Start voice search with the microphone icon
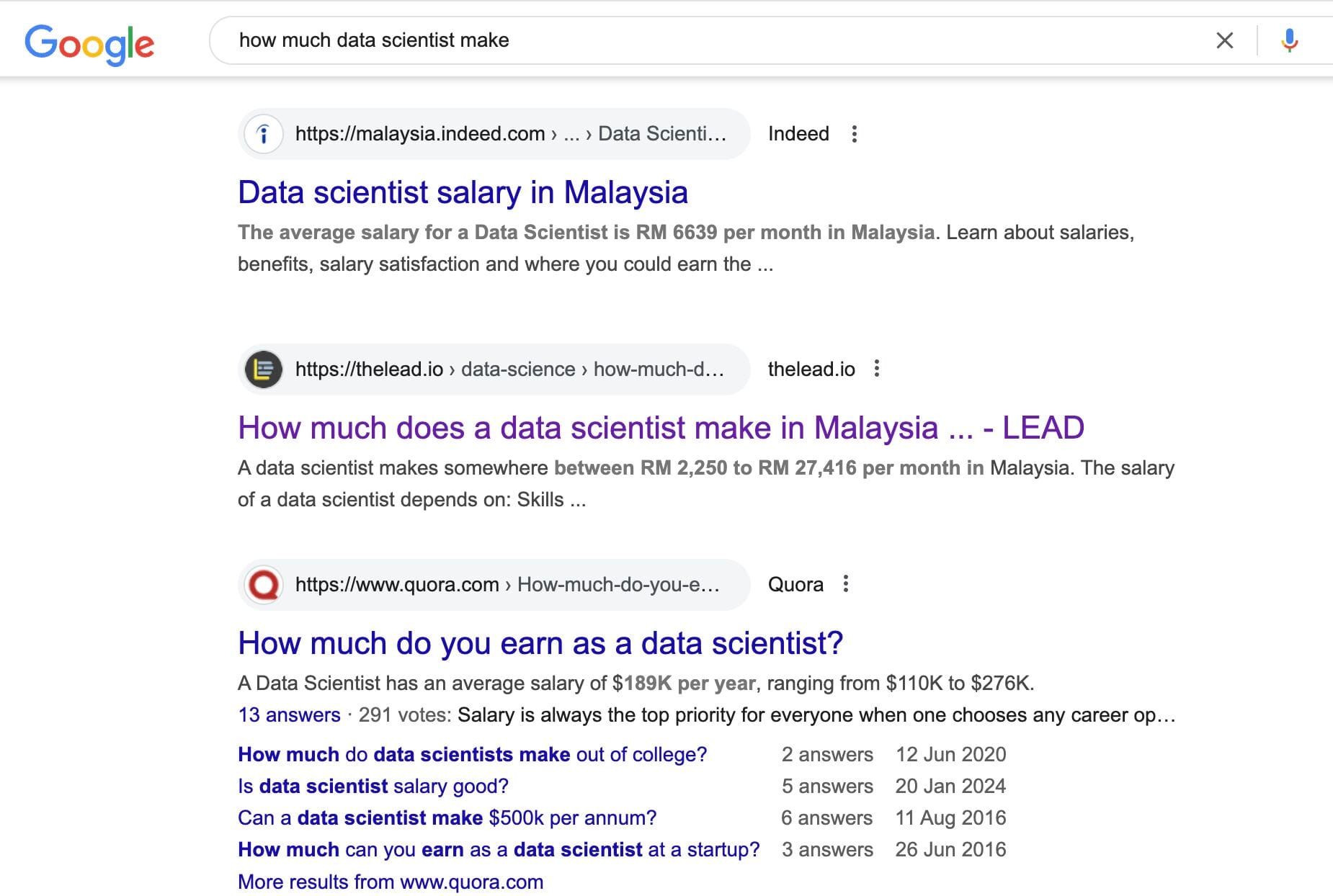This screenshot has width=1333, height=896. click(1289, 40)
